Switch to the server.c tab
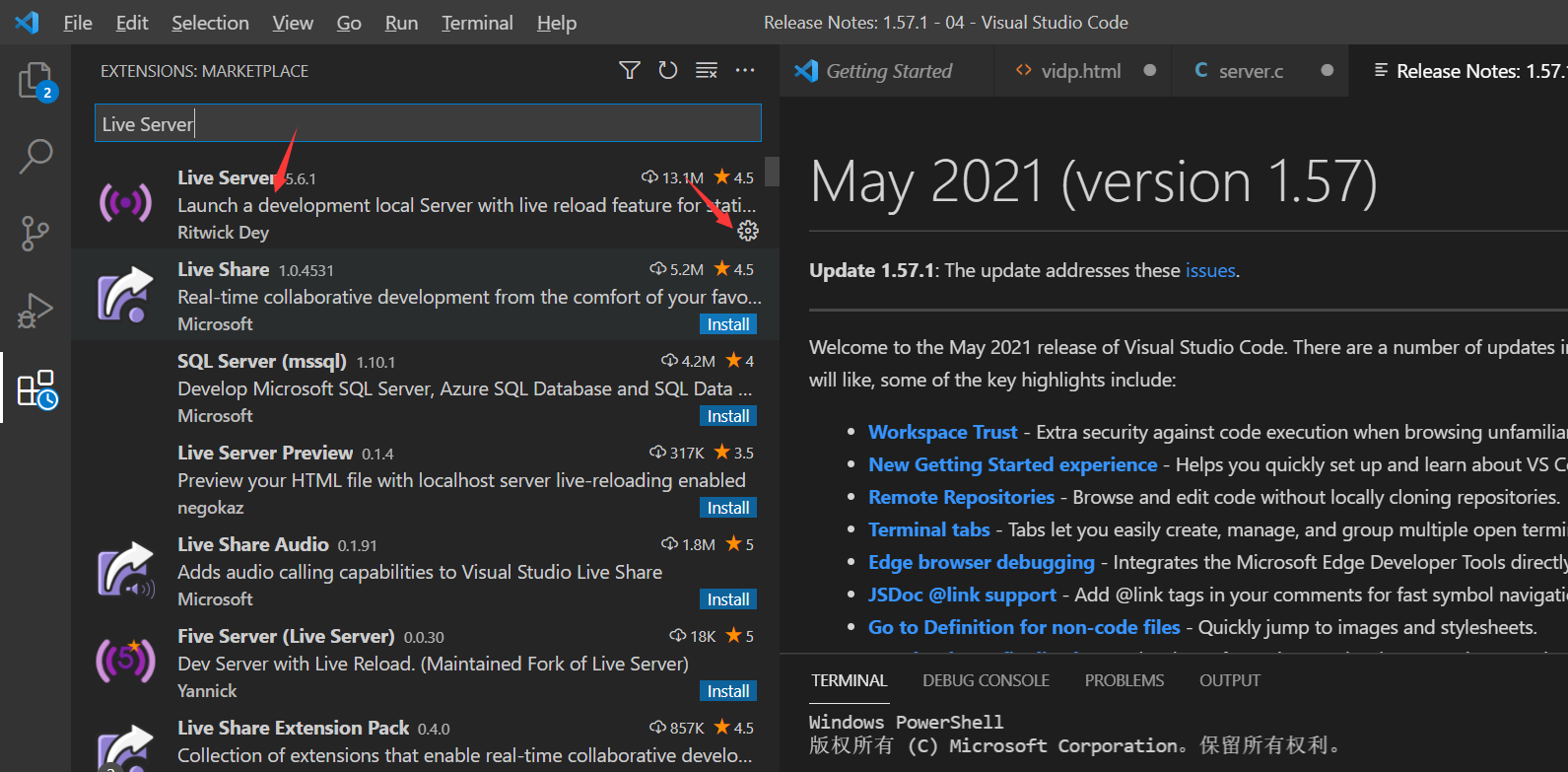Viewport: 1568px width, 772px height. (1260, 71)
